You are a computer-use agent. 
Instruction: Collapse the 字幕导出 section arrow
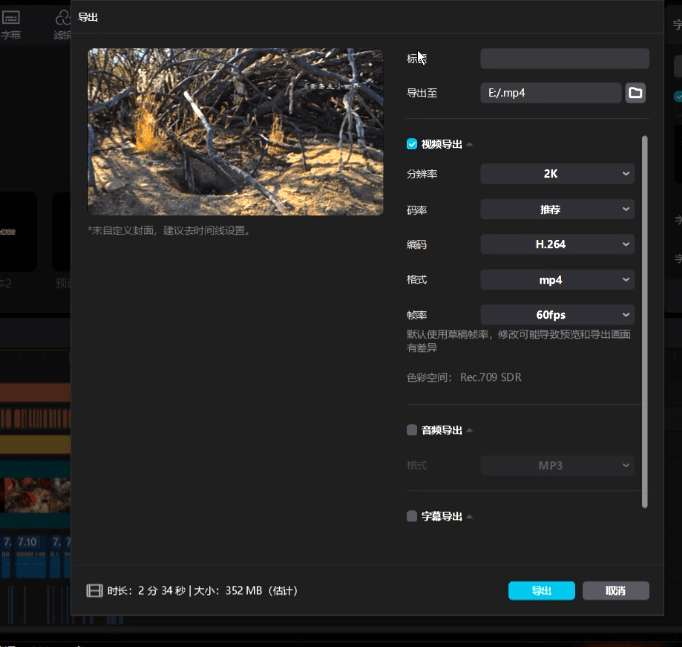(470, 517)
